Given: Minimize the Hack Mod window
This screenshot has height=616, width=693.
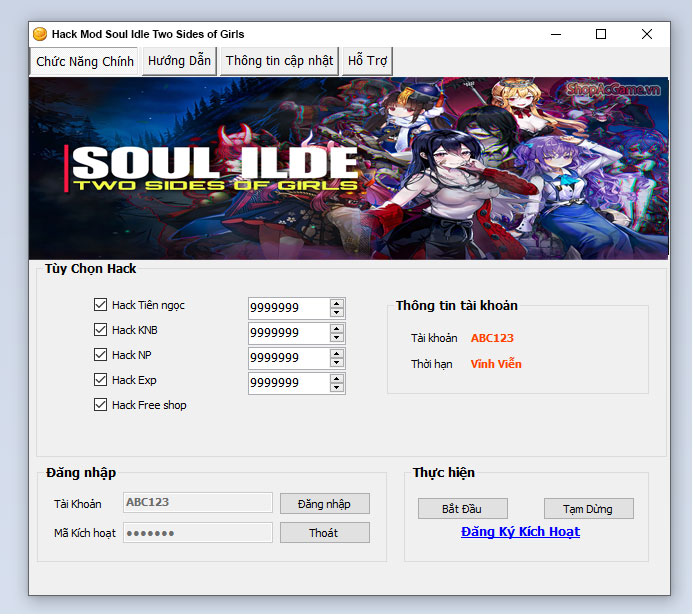Looking at the screenshot, I should [556, 34].
